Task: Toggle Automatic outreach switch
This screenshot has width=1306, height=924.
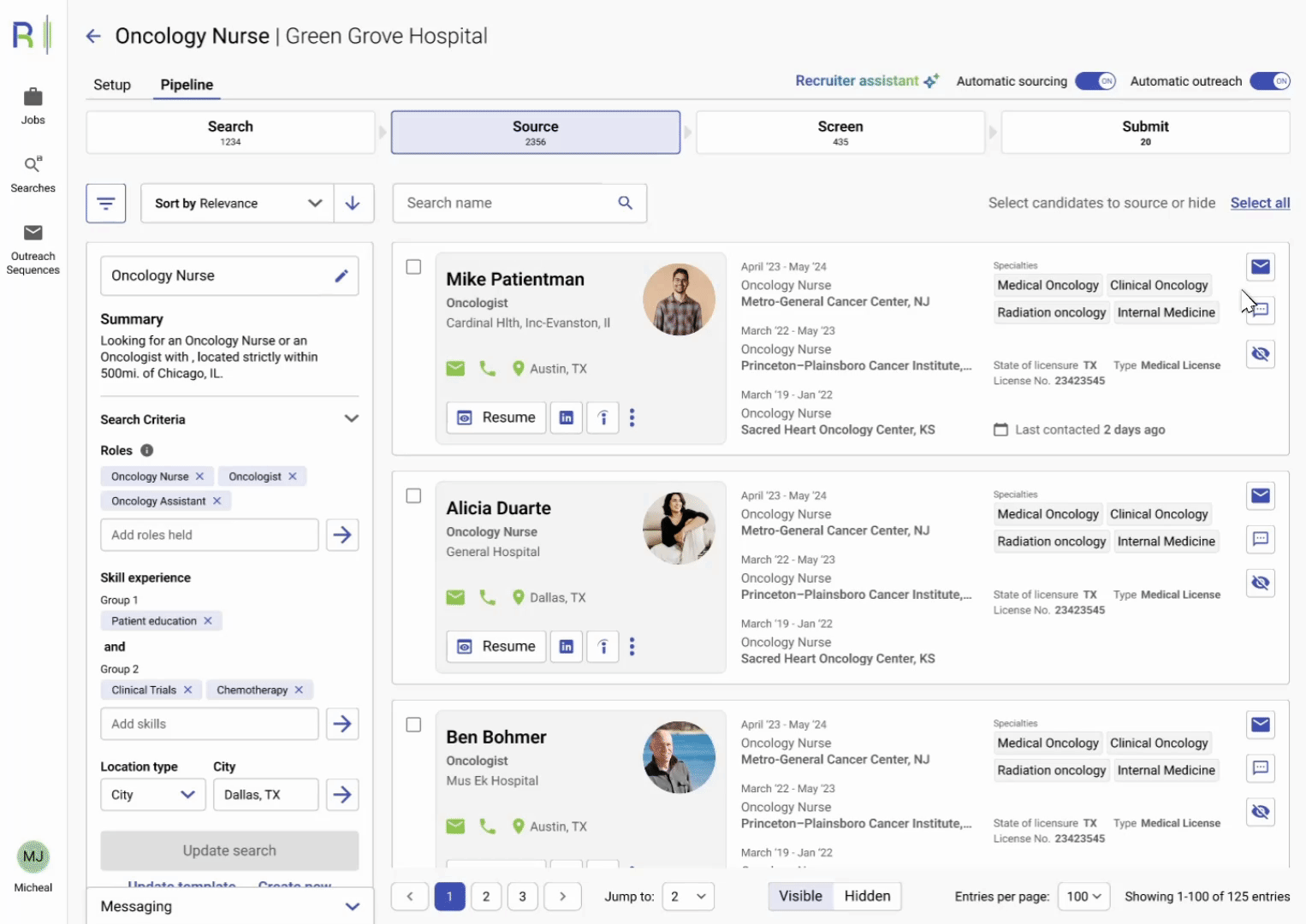Action: 1270,81
